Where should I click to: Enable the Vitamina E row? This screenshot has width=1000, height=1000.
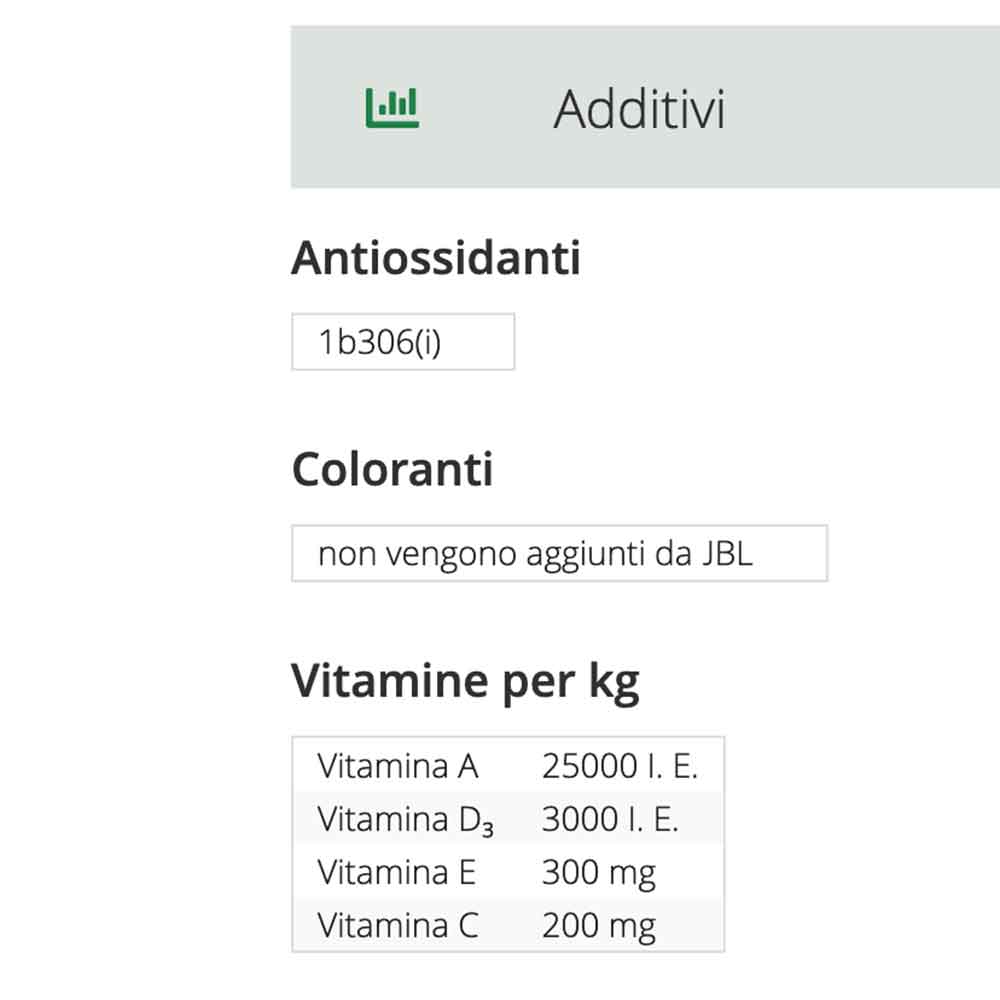pyautogui.click(x=505, y=872)
